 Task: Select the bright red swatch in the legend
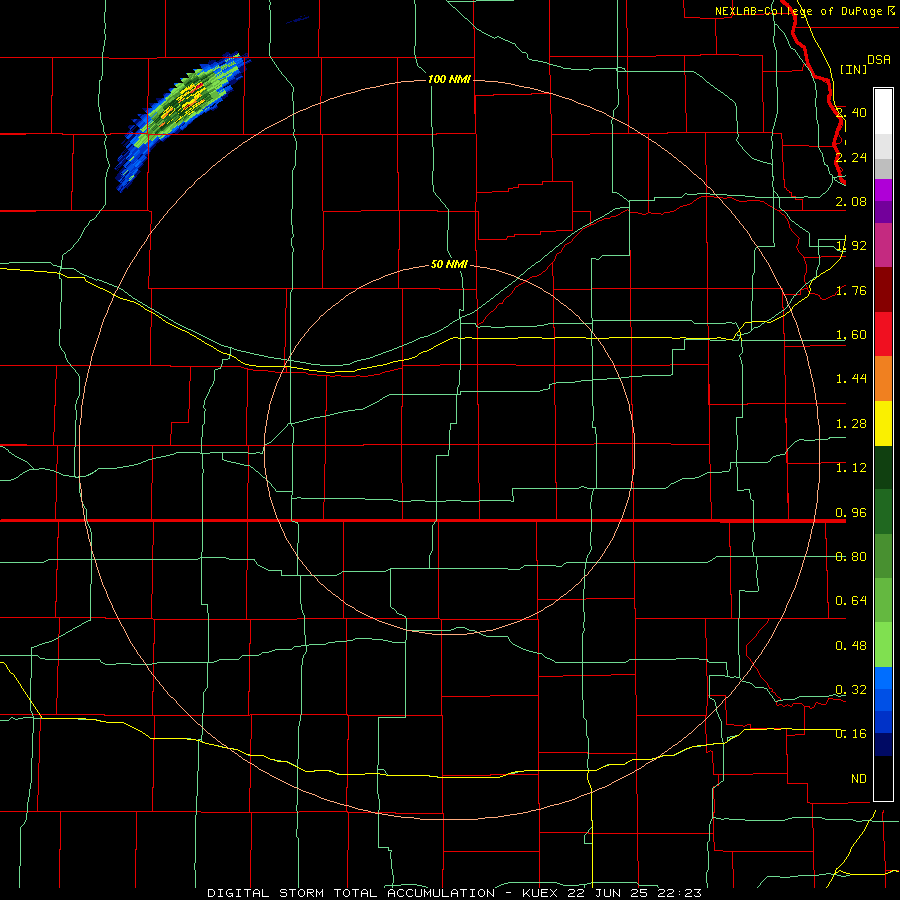pos(883,335)
